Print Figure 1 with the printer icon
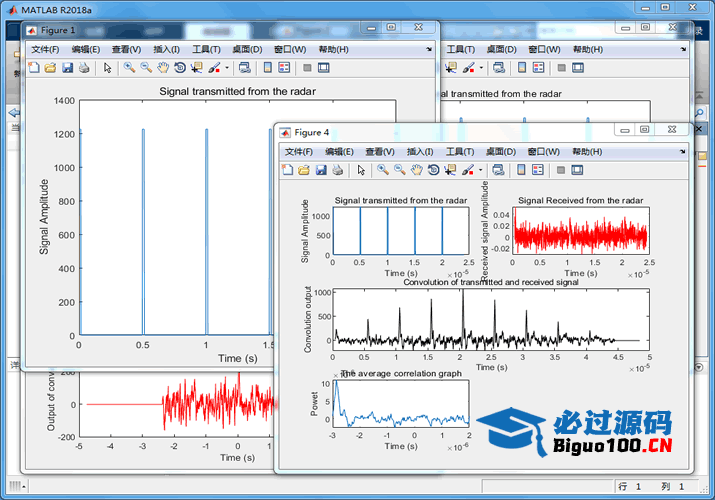The width and height of the screenshot is (715, 500). click(85, 68)
